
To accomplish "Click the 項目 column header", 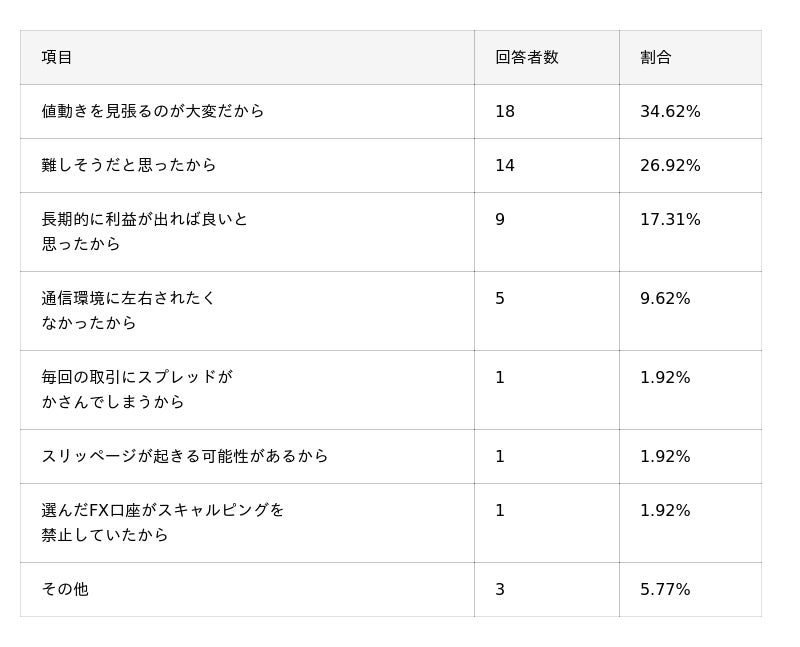I will click(x=57, y=57).
